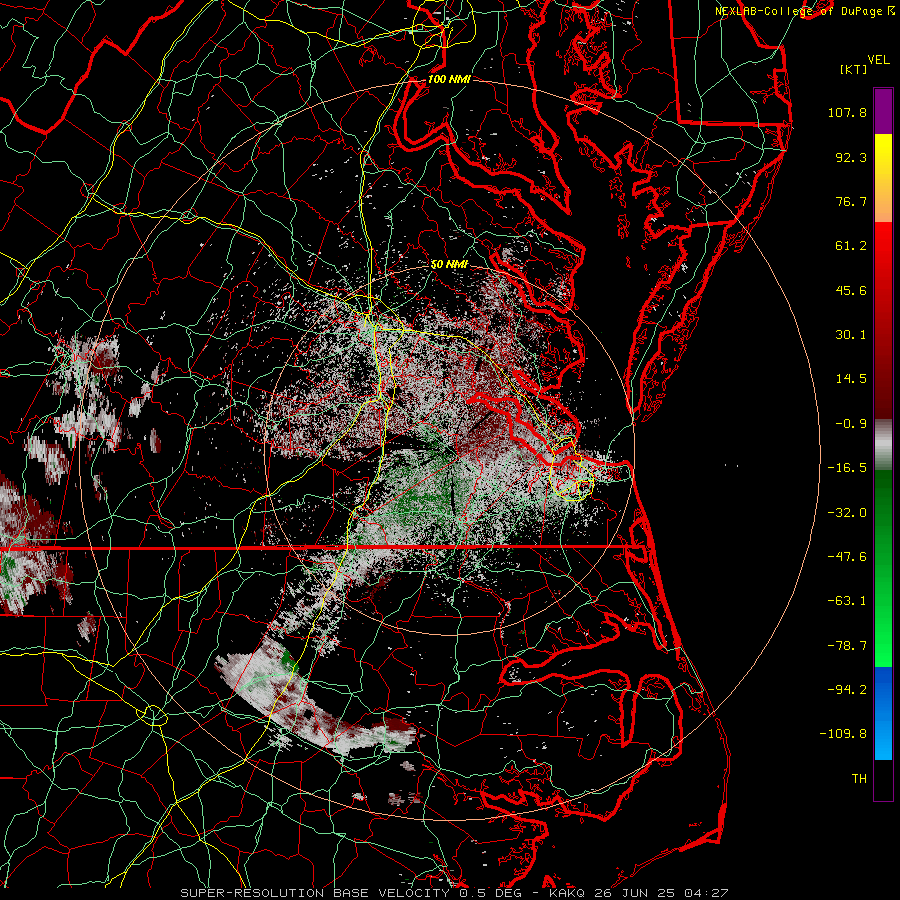900x900 pixels.
Task: Pick the orange segment of the velocity scale
Action: click(883, 202)
